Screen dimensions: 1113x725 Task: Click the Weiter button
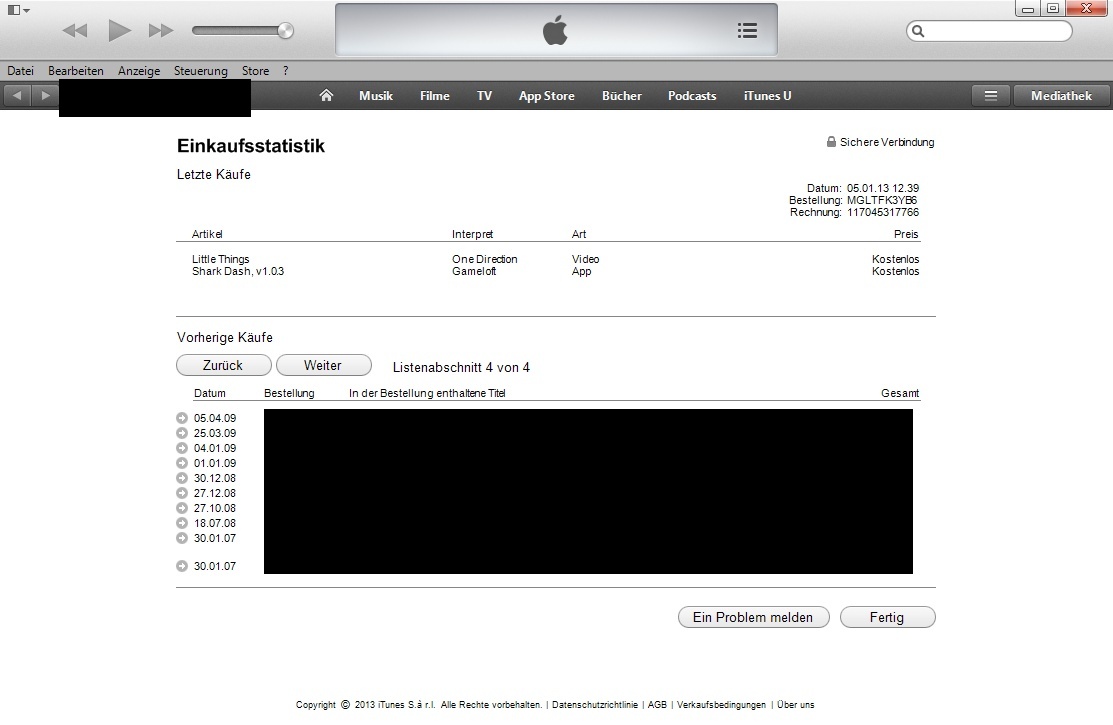(324, 365)
